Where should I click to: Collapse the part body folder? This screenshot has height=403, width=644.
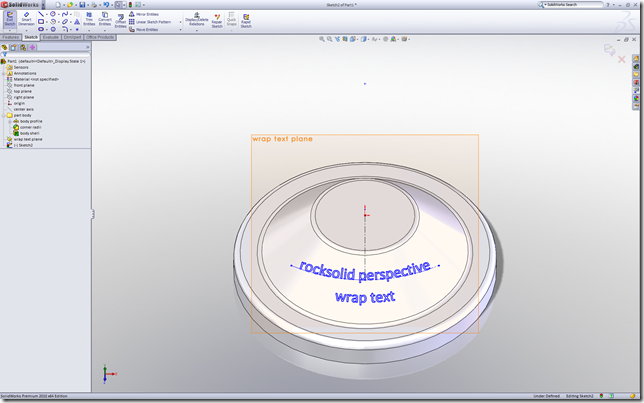3,115
